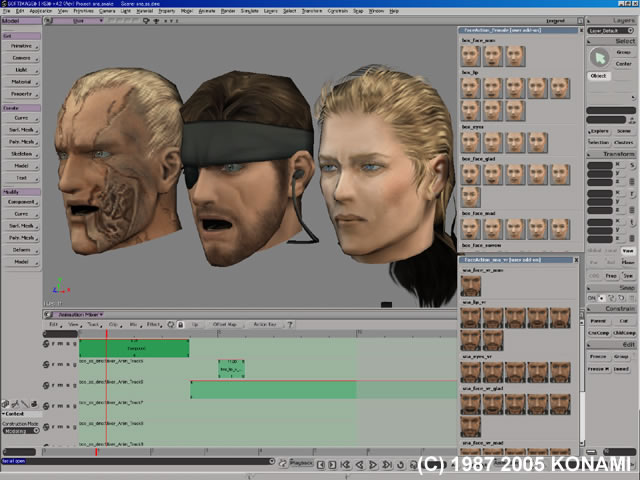The height and width of the screenshot is (480, 640).
Task: Click the Clusters button
Action: point(623,142)
